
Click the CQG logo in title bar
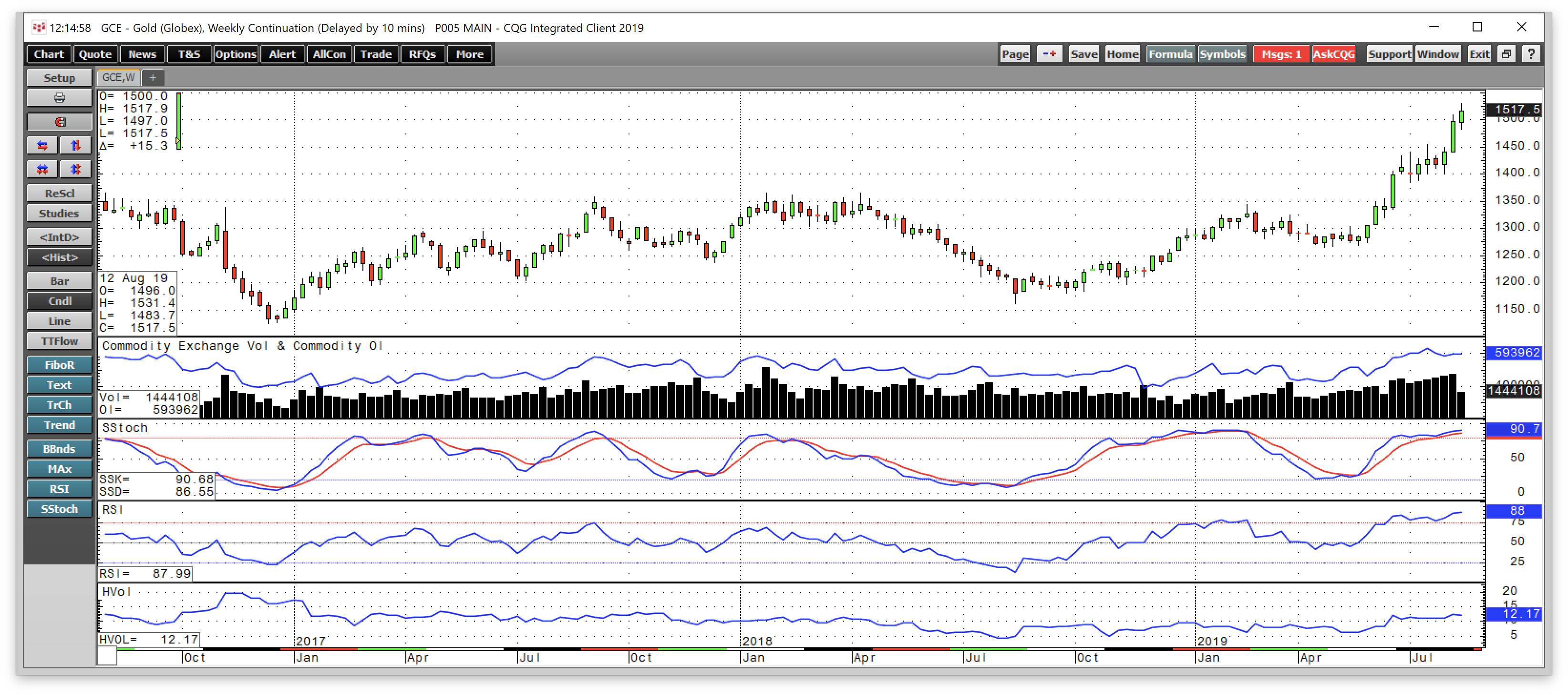[x=38, y=27]
